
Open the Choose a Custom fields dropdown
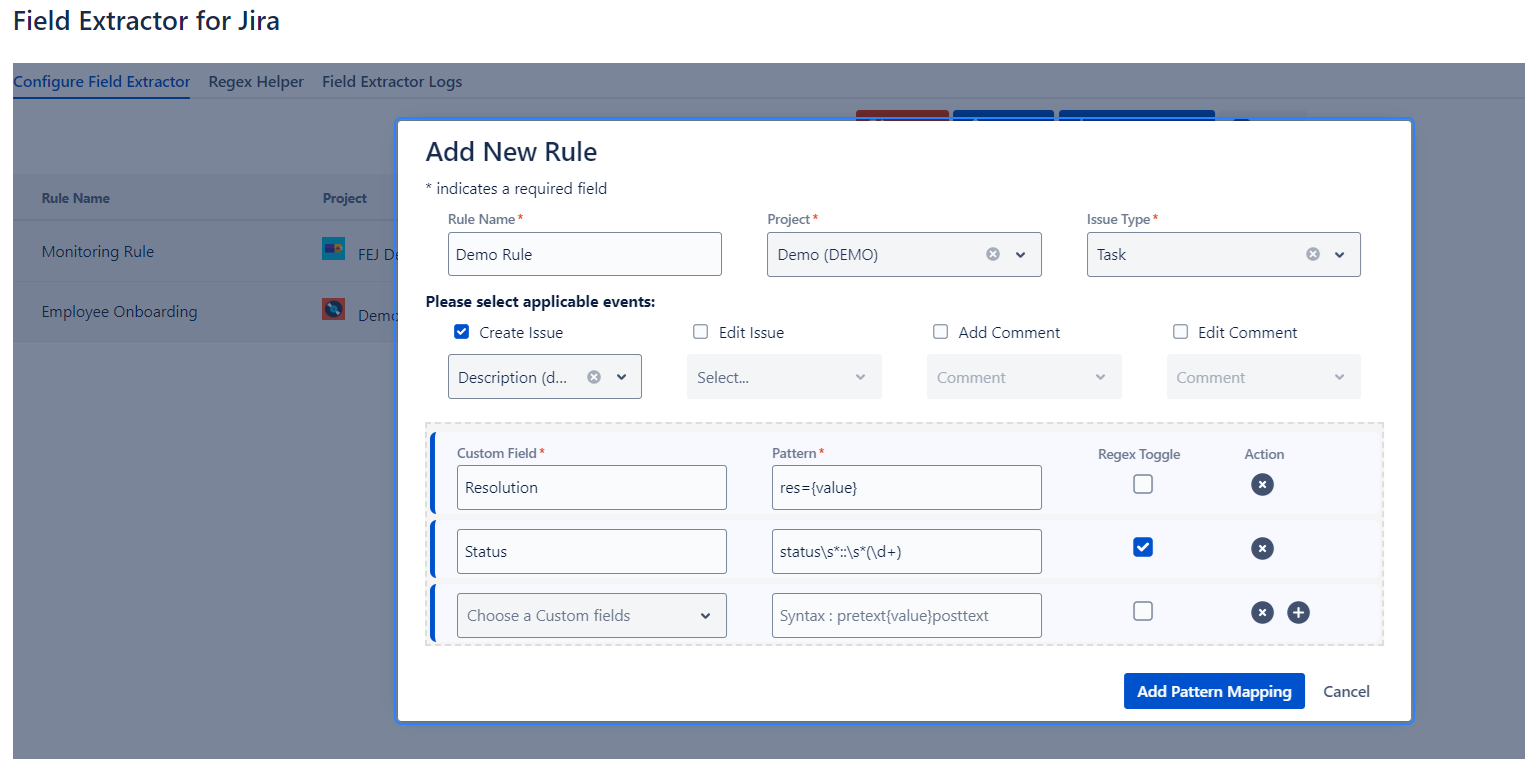point(592,615)
